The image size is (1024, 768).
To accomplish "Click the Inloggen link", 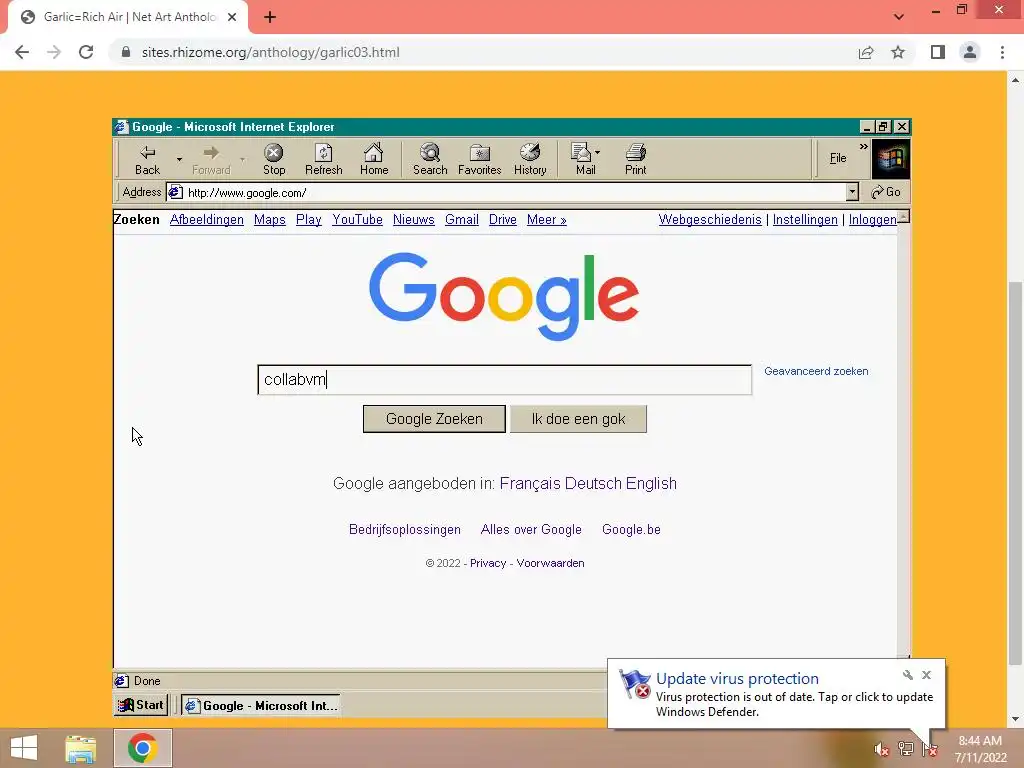I will (872, 220).
